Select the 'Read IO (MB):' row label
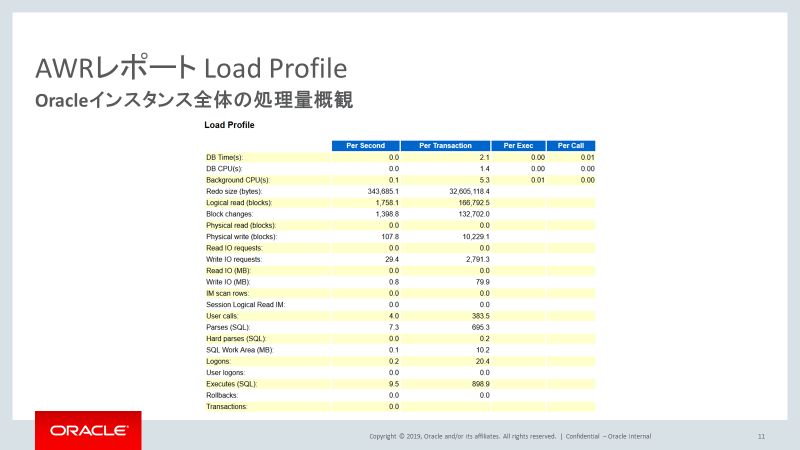Viewport: 800px width, 450px height. point(229,271)
